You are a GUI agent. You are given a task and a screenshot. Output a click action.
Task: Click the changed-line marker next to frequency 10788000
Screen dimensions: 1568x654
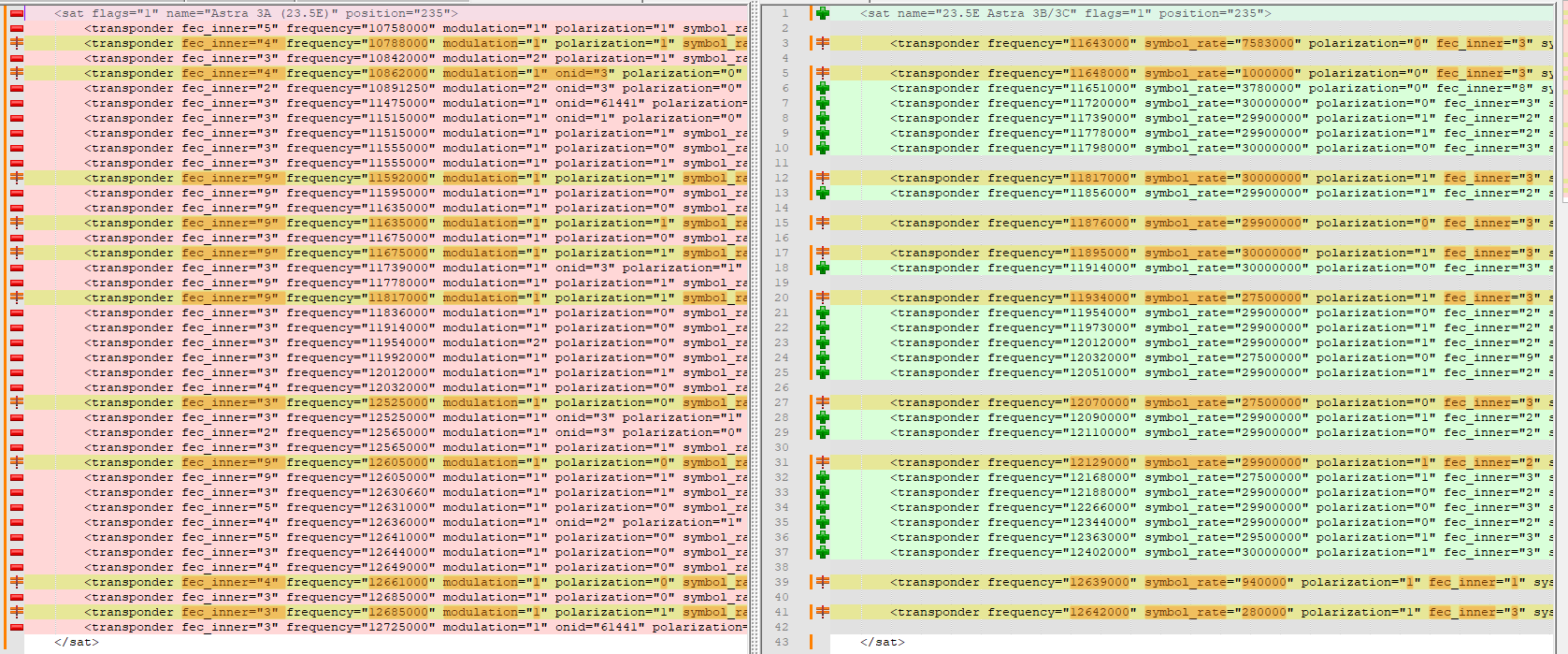point(17,43)
